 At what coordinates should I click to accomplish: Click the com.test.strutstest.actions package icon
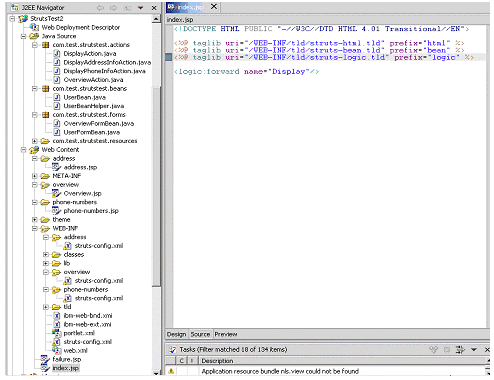point(46,45)
